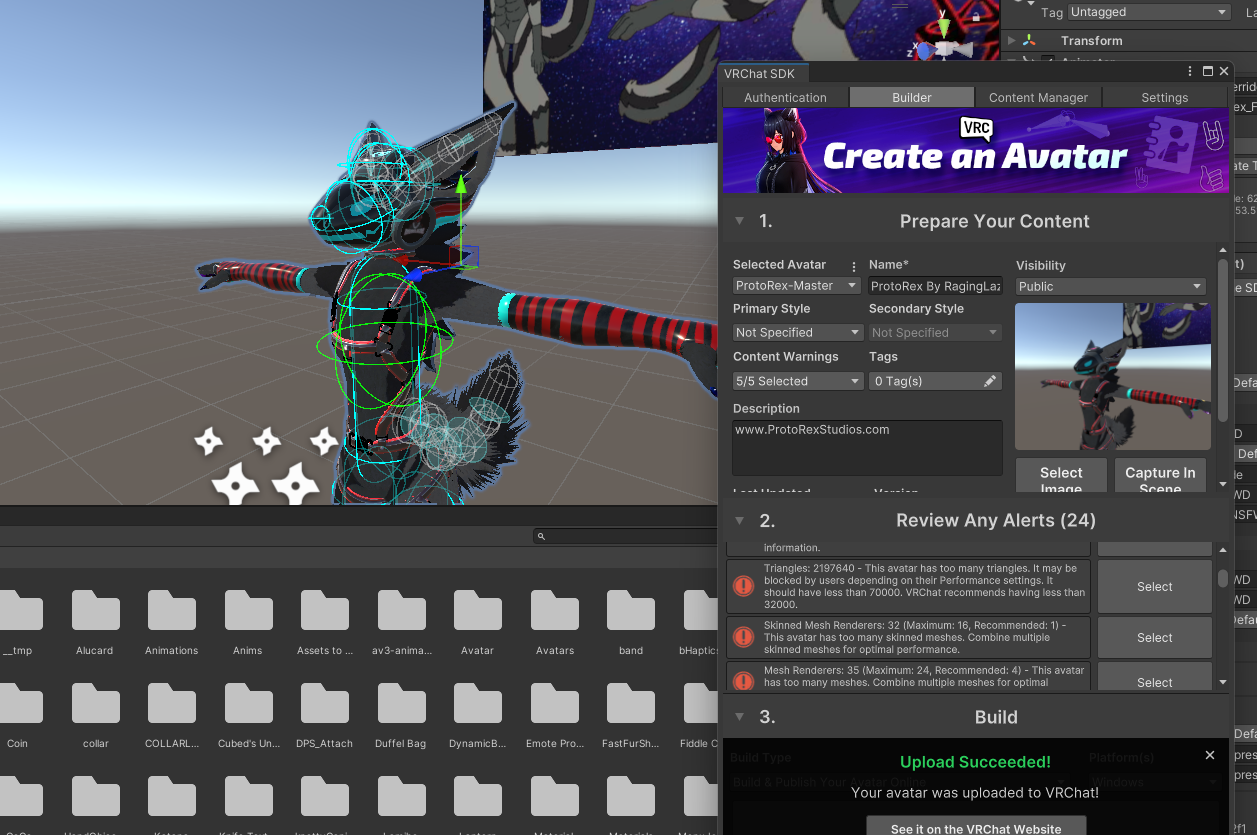Click the Mesh Renderers error icon
Viewport: 1257px width, 835px height.
[743, 680]
